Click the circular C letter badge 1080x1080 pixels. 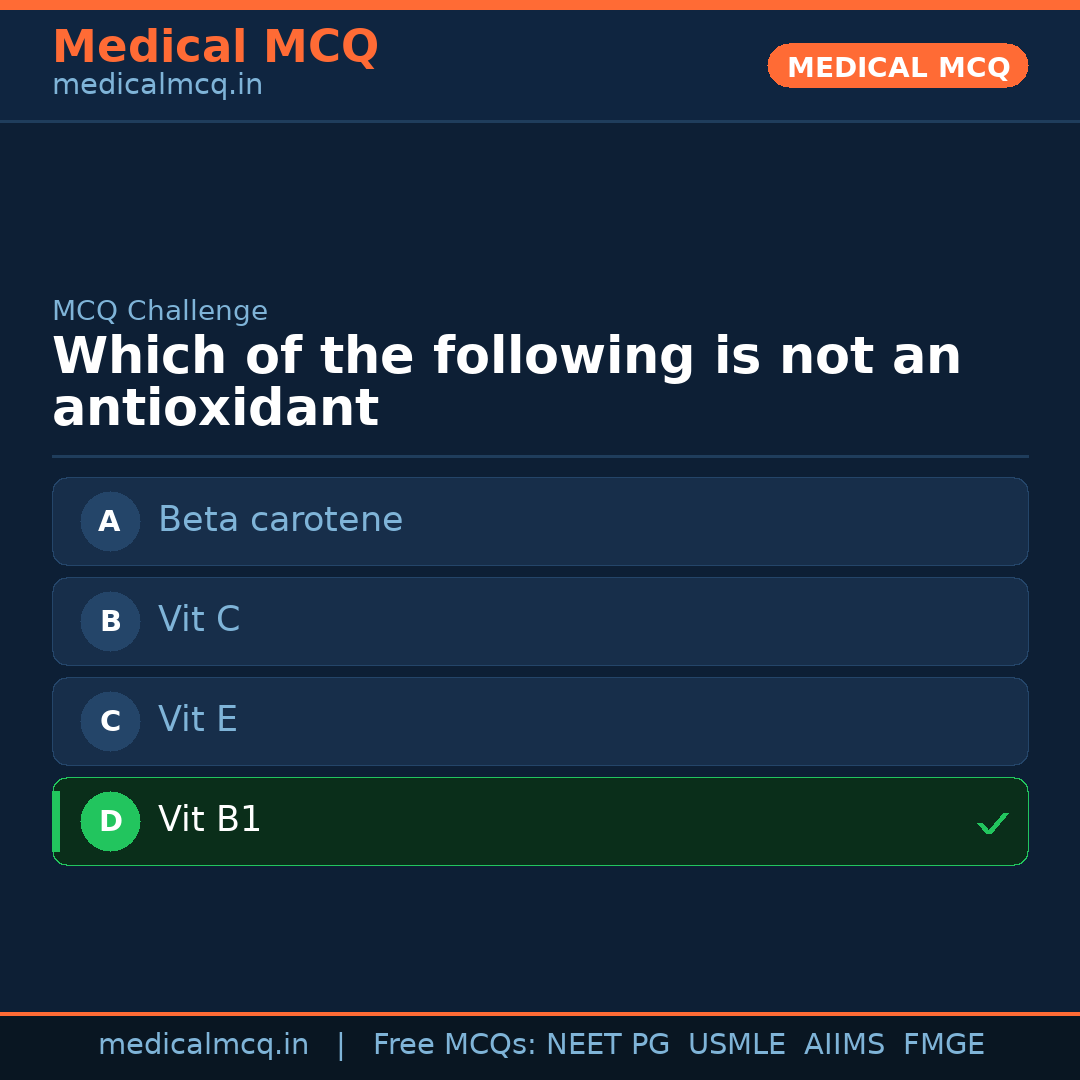[x=110, y=721]
